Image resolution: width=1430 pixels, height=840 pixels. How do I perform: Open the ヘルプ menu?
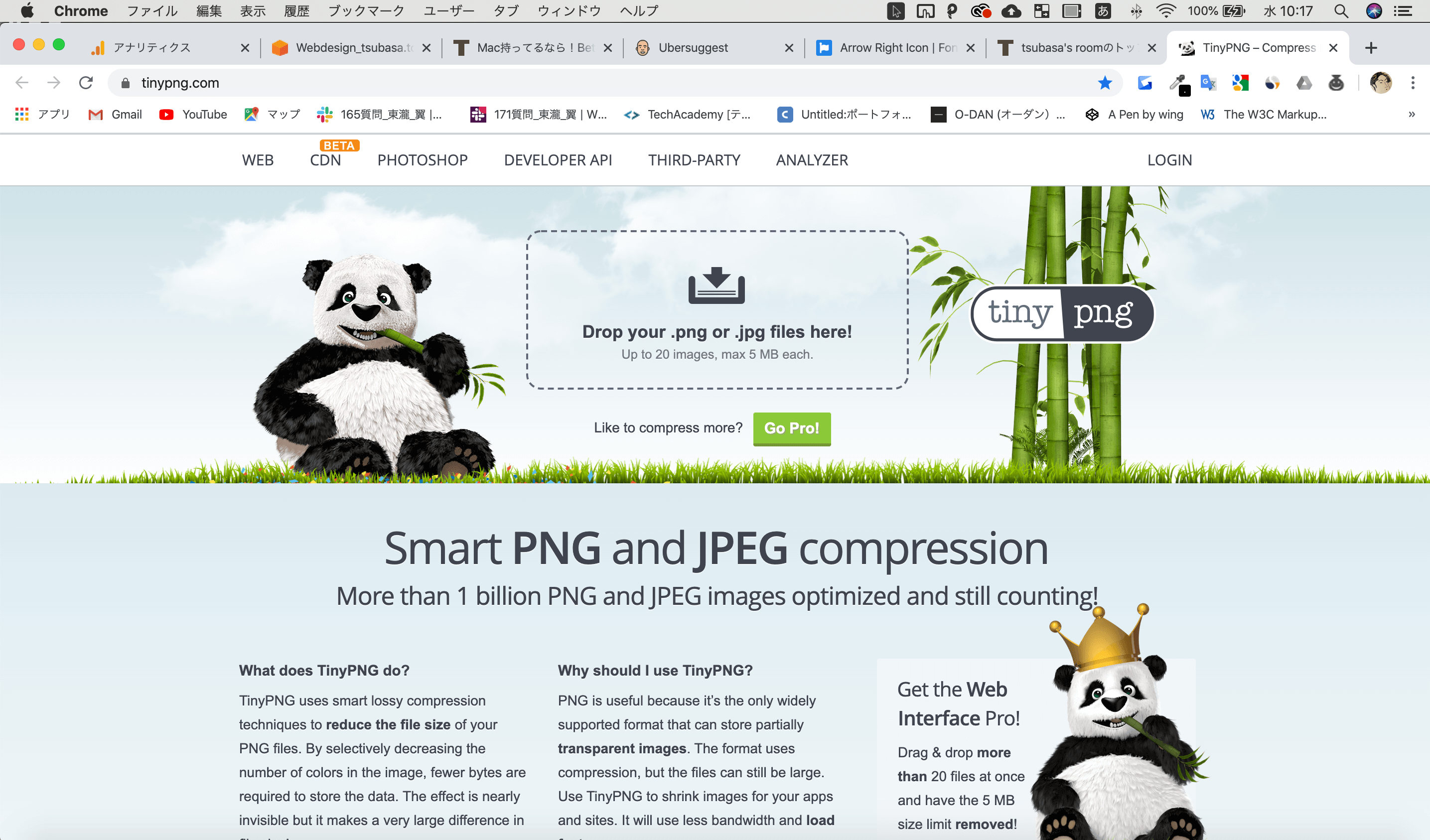[639, 11]
